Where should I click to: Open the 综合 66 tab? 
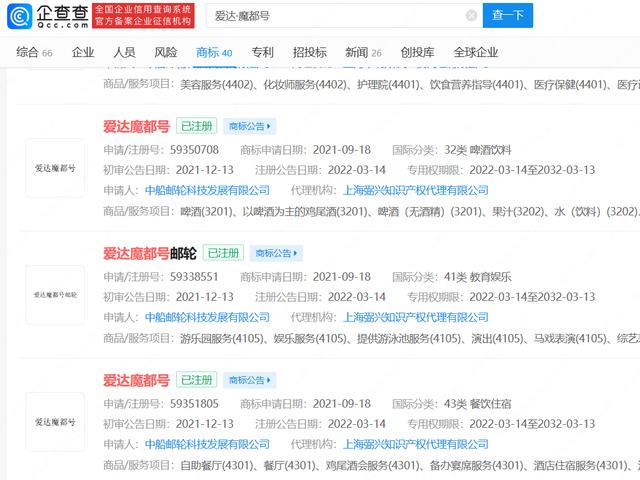34,52
